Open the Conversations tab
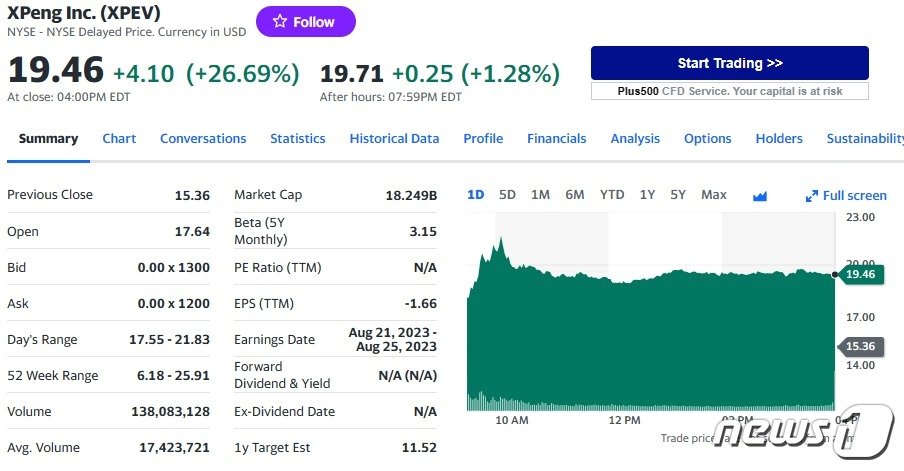This screenshot has width=904, height=471. click(203, 139)
